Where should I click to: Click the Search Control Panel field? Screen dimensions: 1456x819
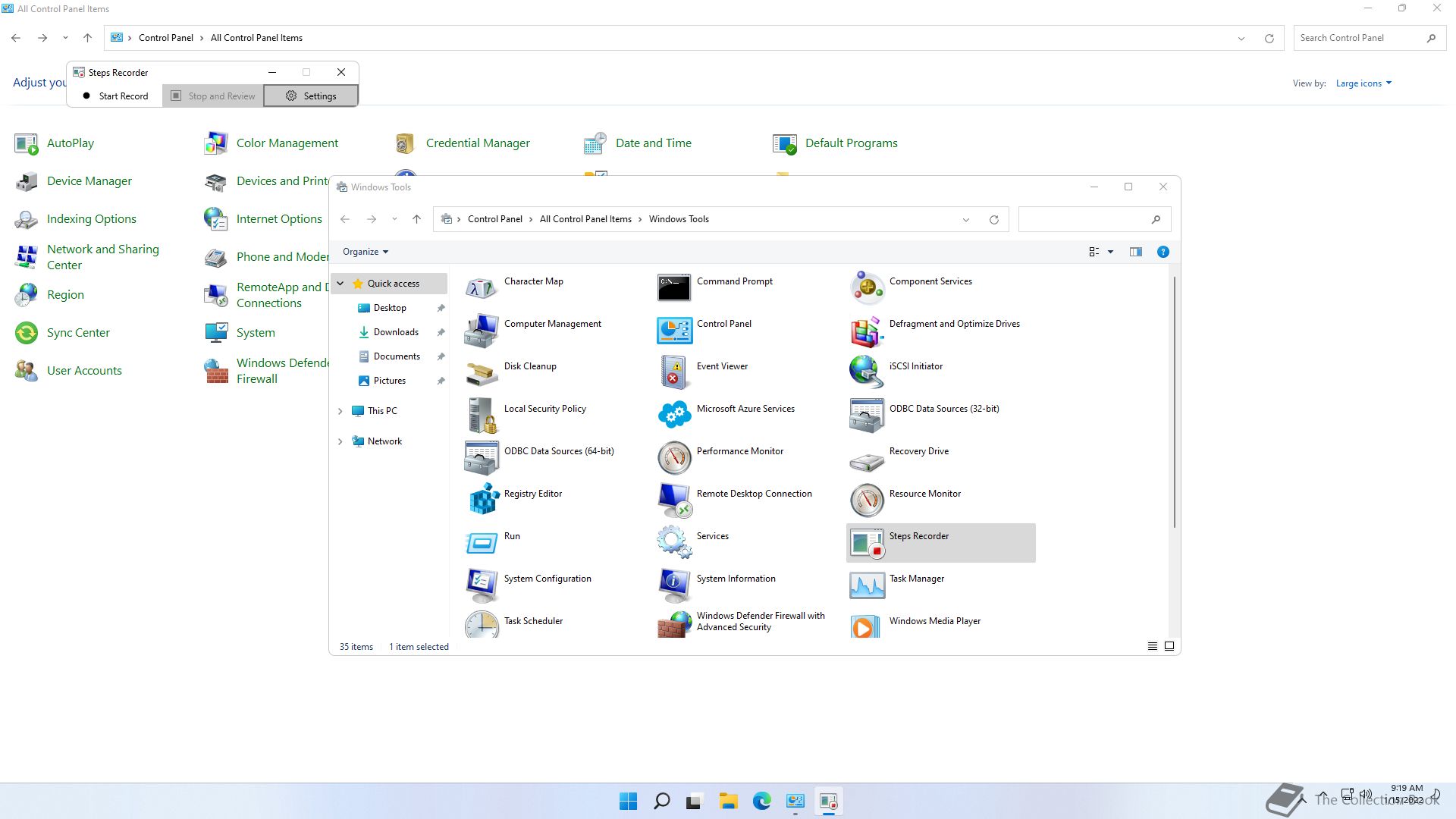[1357, 38]
